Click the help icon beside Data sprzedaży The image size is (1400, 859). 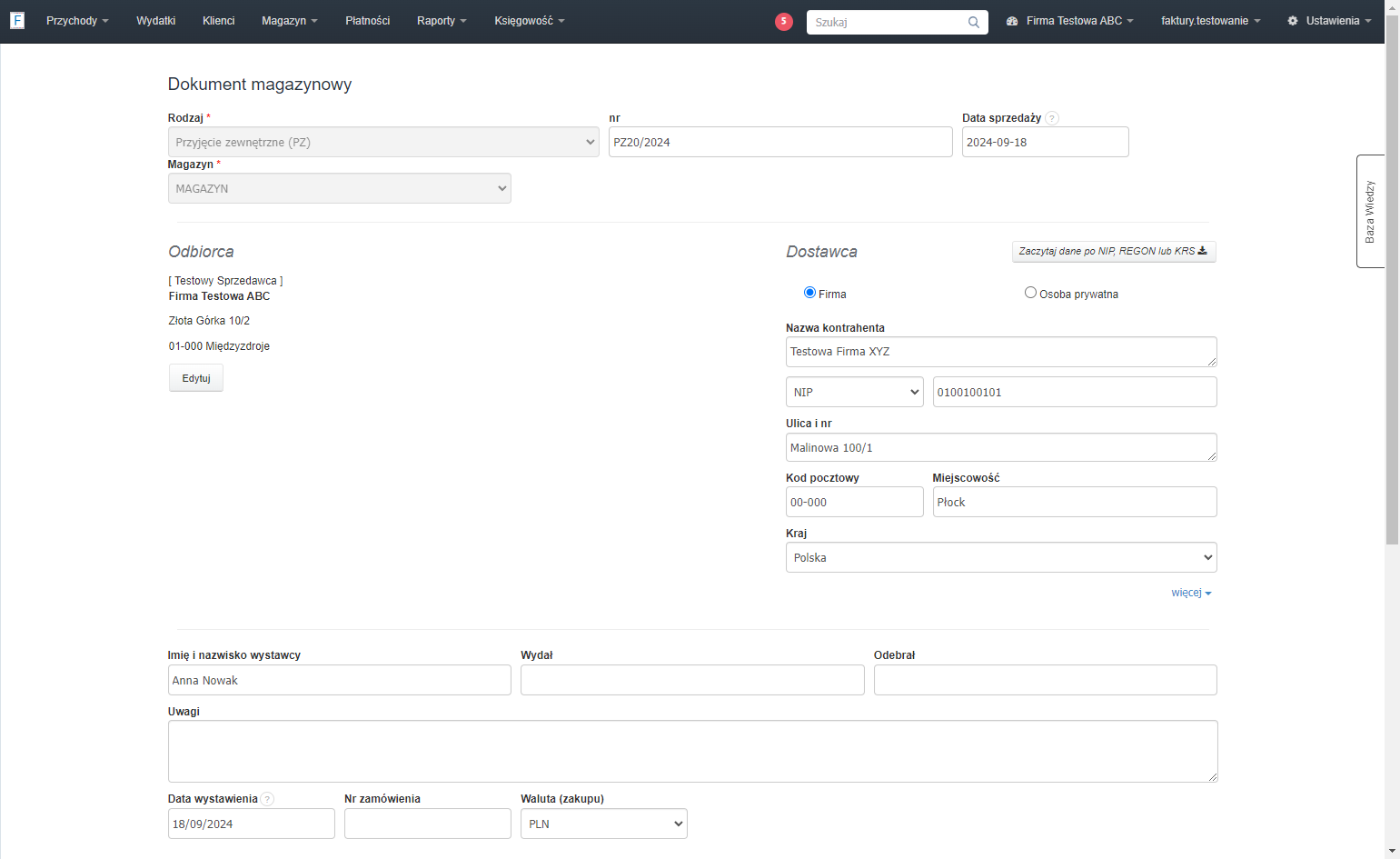tap(1052, 118)
